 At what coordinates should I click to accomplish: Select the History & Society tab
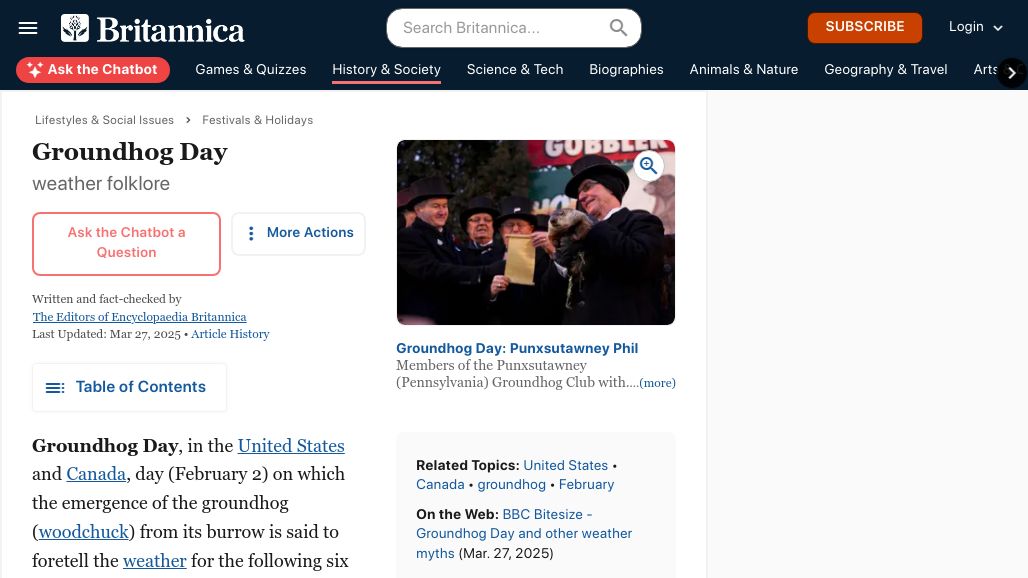pyautogui.click(x=386, y=69)
